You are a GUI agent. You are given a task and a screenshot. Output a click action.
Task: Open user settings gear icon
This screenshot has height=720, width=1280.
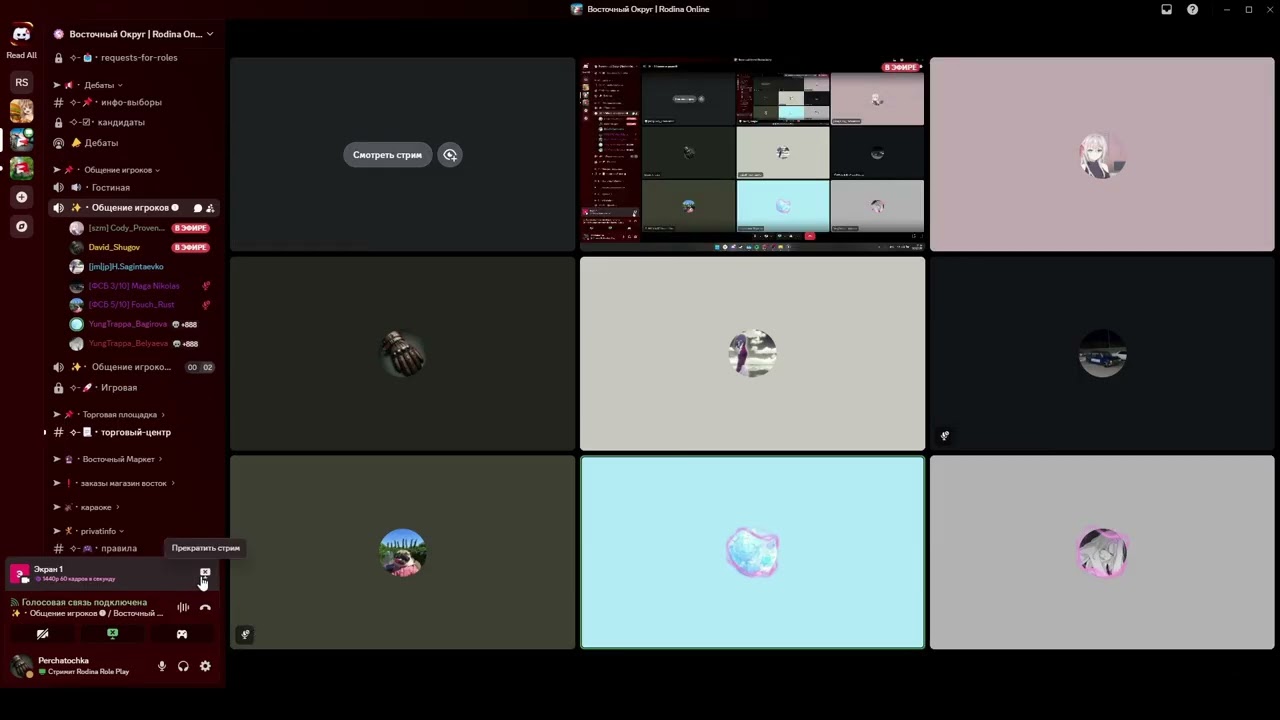click(x=205, y=666)
